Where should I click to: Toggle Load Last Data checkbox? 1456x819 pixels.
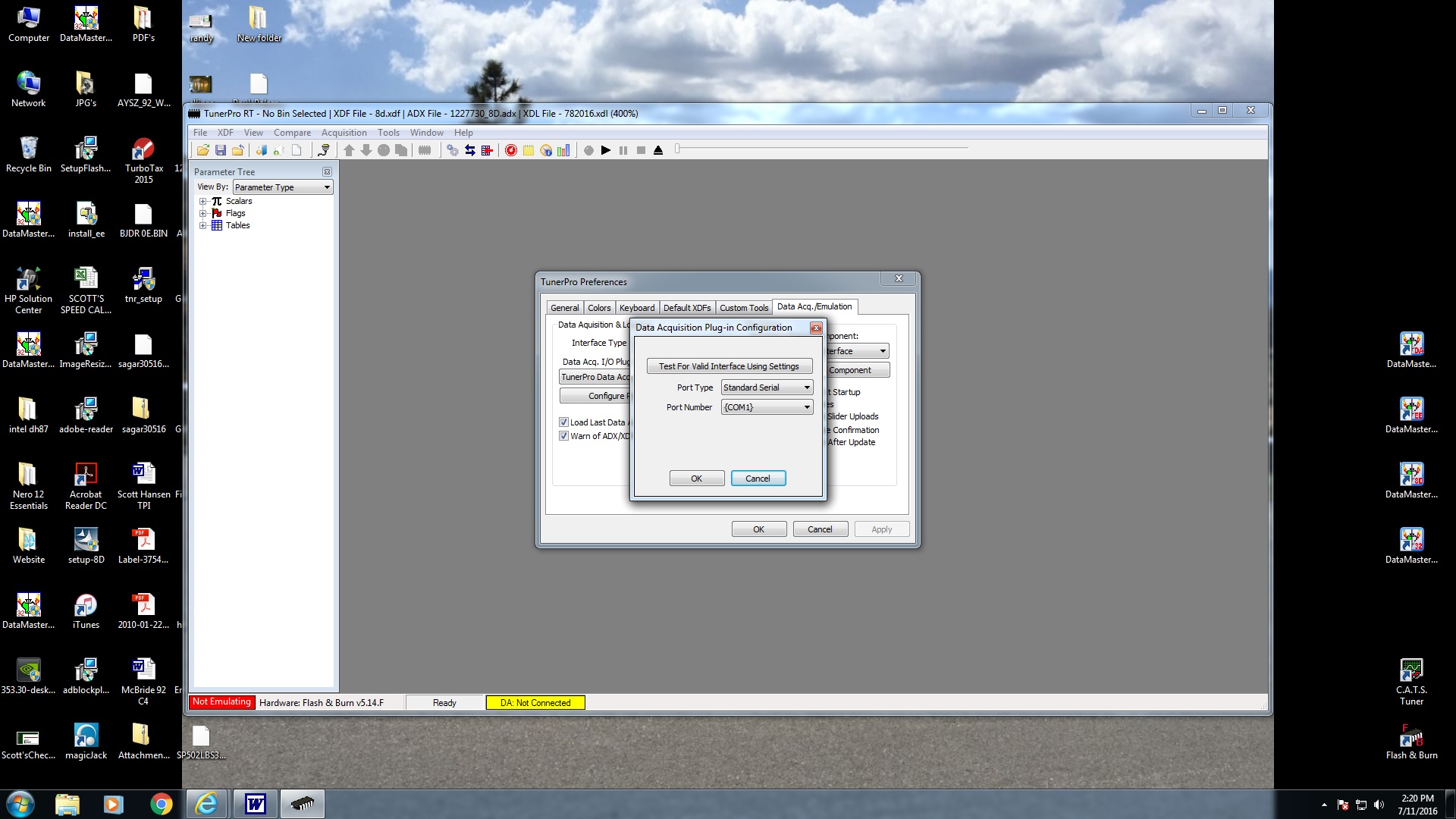(x=563, y=422)
